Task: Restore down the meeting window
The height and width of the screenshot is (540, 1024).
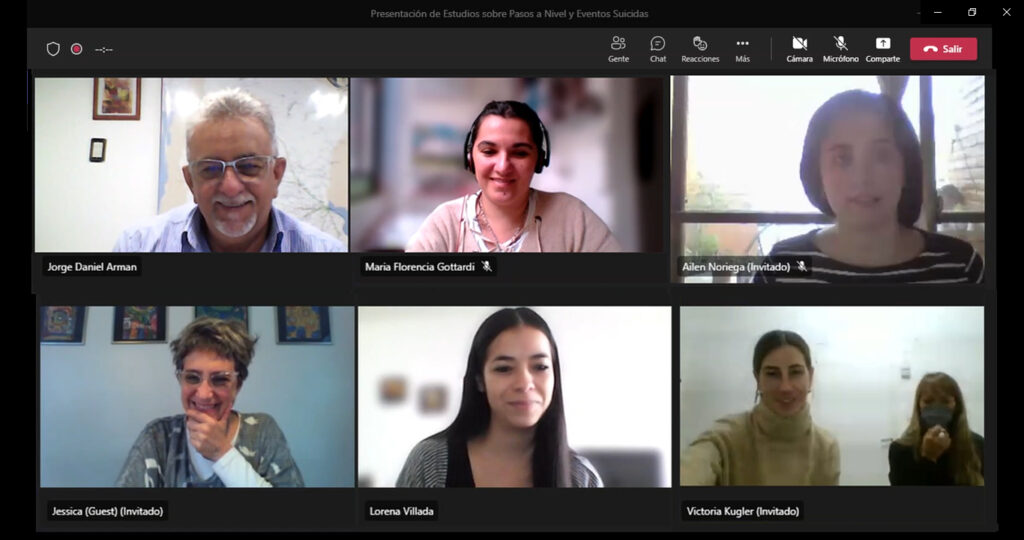Action: [x=972, y=12]
